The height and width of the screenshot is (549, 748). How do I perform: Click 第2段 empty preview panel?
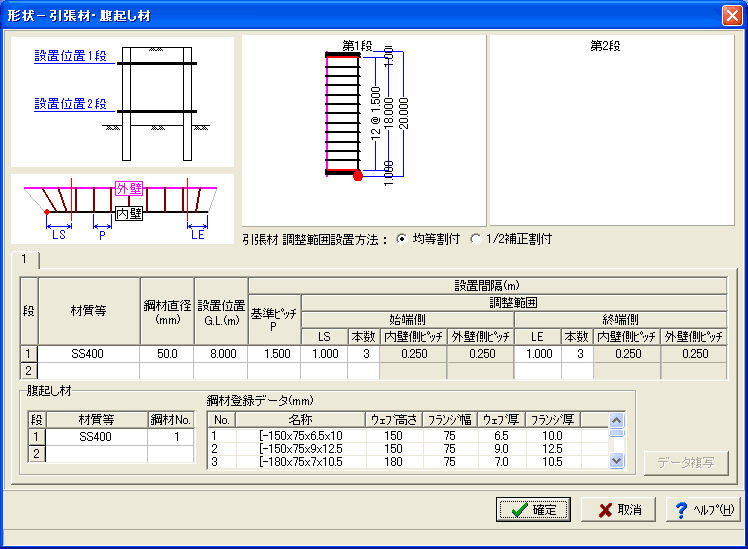(612, 130)
